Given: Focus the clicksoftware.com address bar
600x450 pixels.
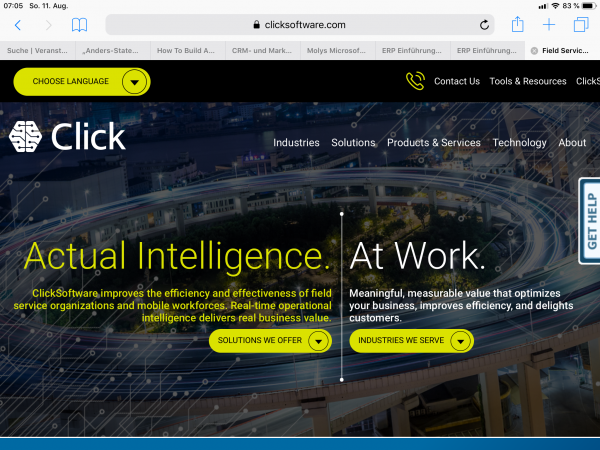Looking at the screenshot, I should tap(300, 25).
